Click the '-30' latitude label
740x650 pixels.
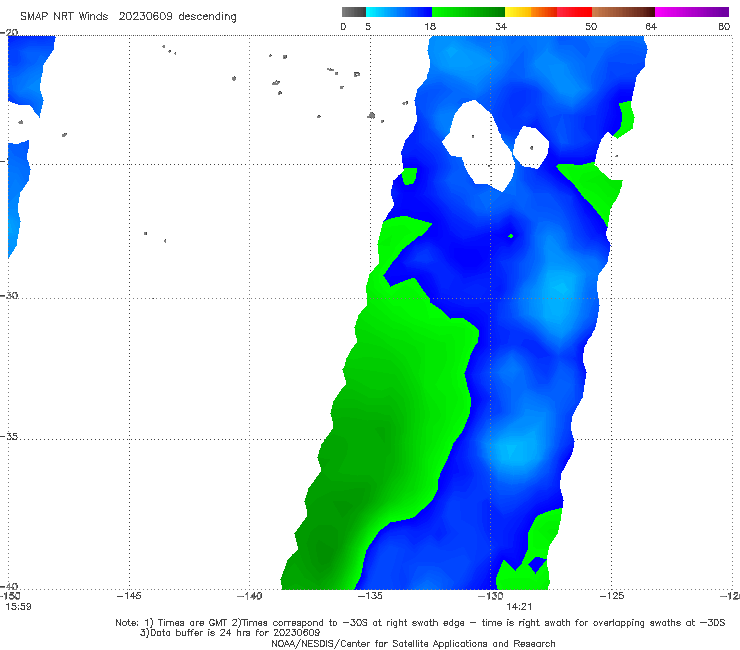9,295
